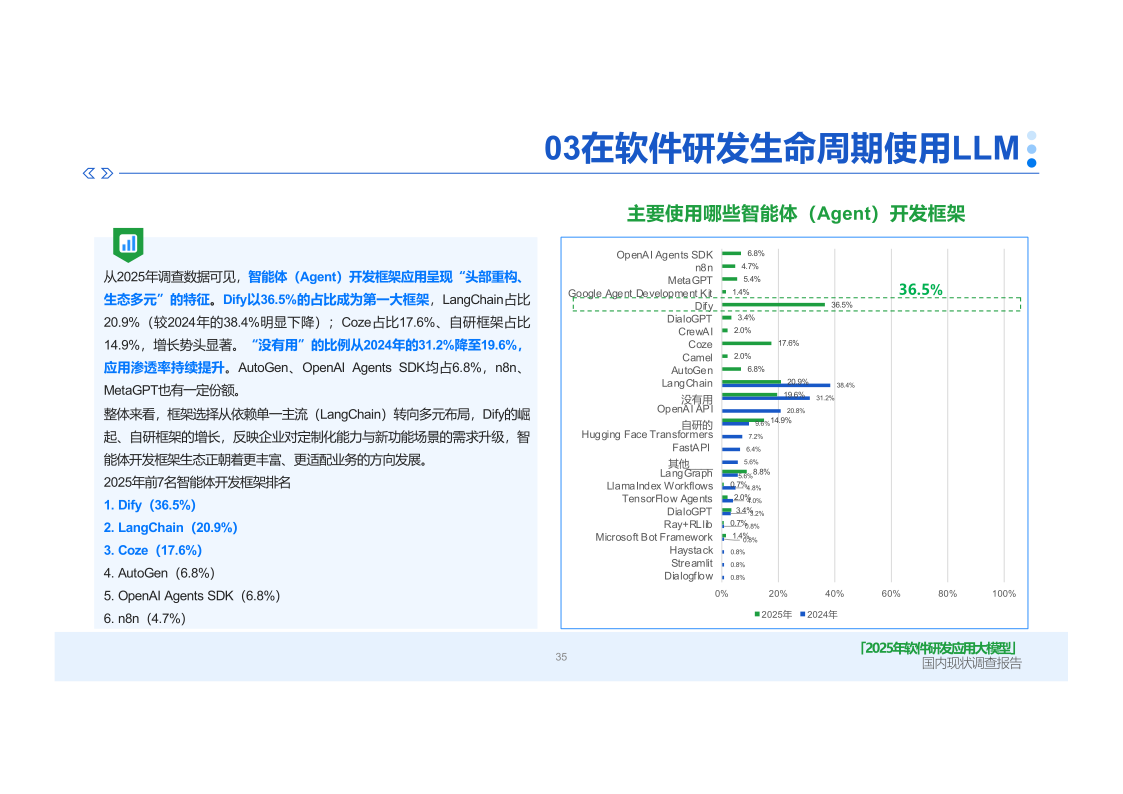This screenshot has height=794, width=1123.
Task: Click the 80% x-axis tick label
Action: pos(948,594)
